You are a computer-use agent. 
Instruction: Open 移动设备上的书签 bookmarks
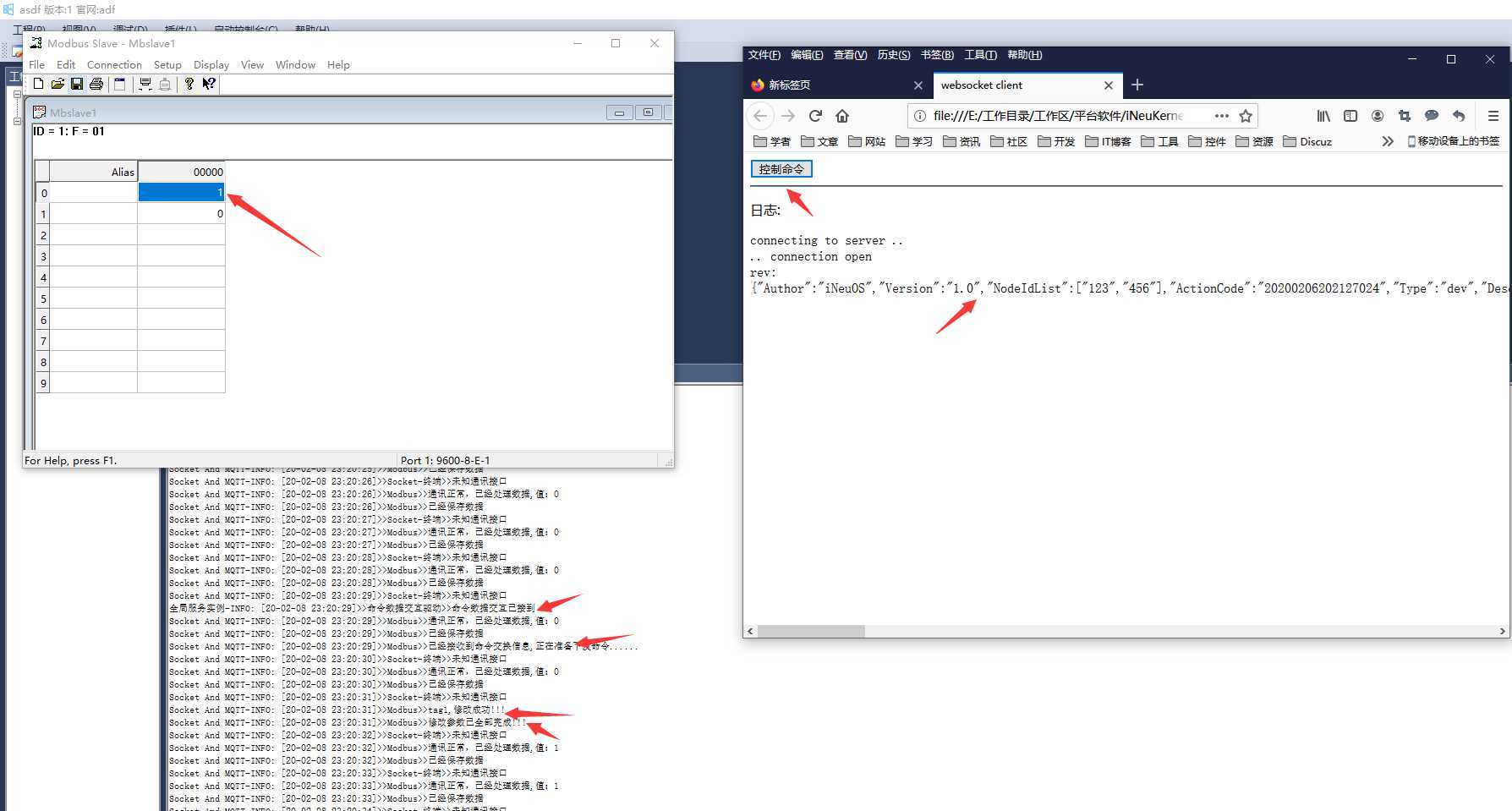pyautogui.click(x=1454, y=141)
